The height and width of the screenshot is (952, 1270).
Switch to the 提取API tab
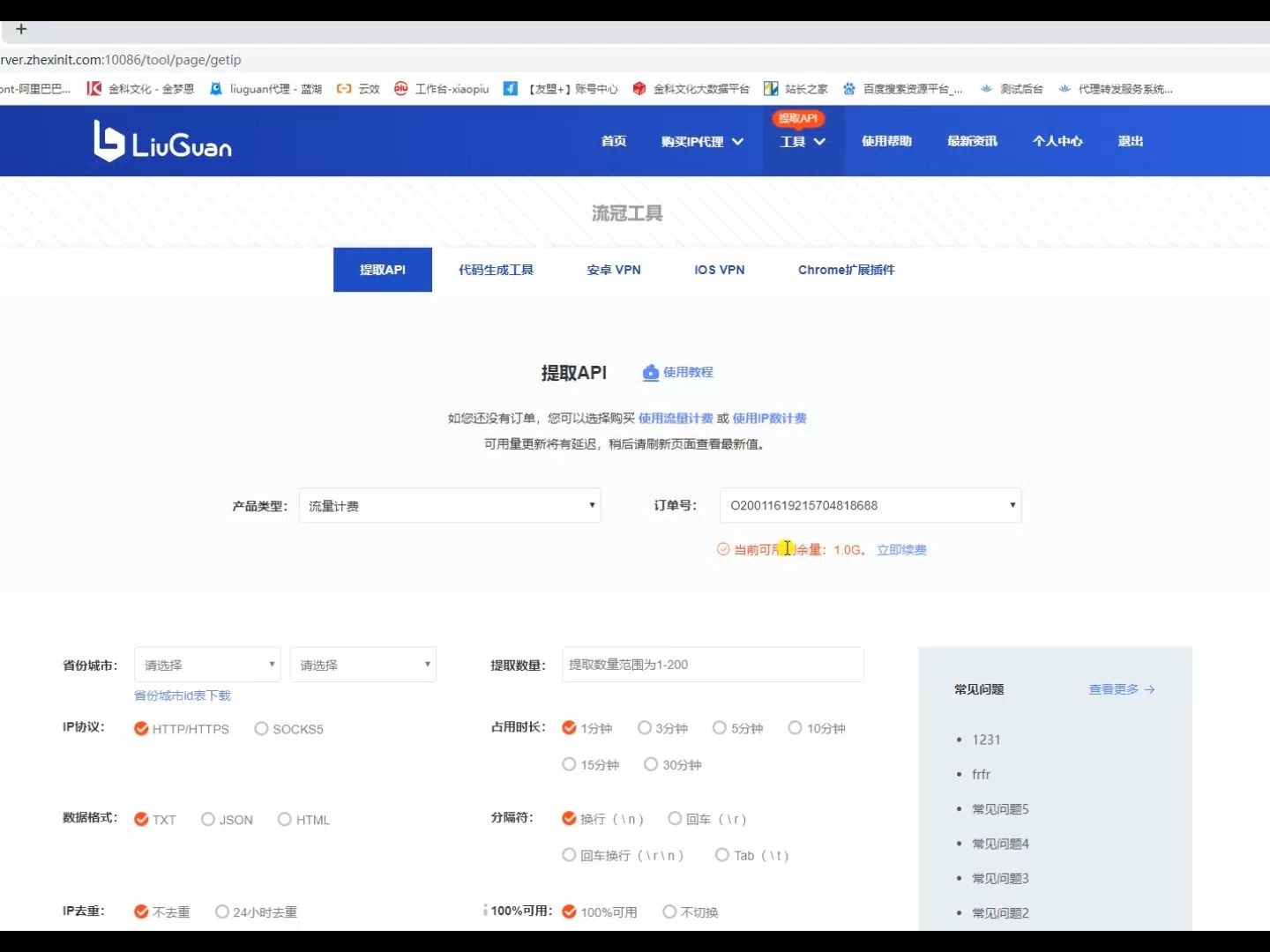pos(383,270)
